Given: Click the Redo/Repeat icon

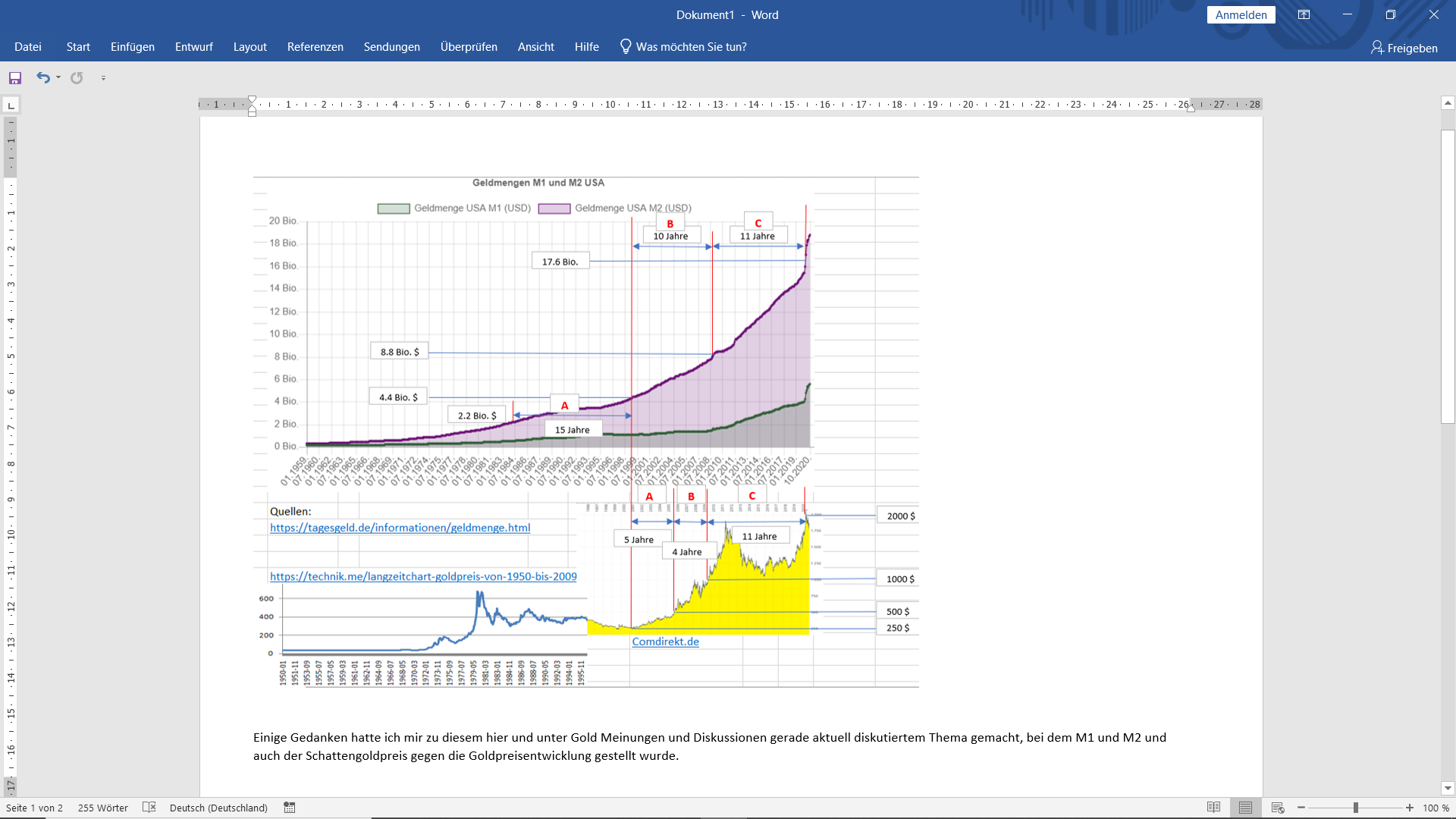Looking at the screenshot, I should [x=77, y=78].
